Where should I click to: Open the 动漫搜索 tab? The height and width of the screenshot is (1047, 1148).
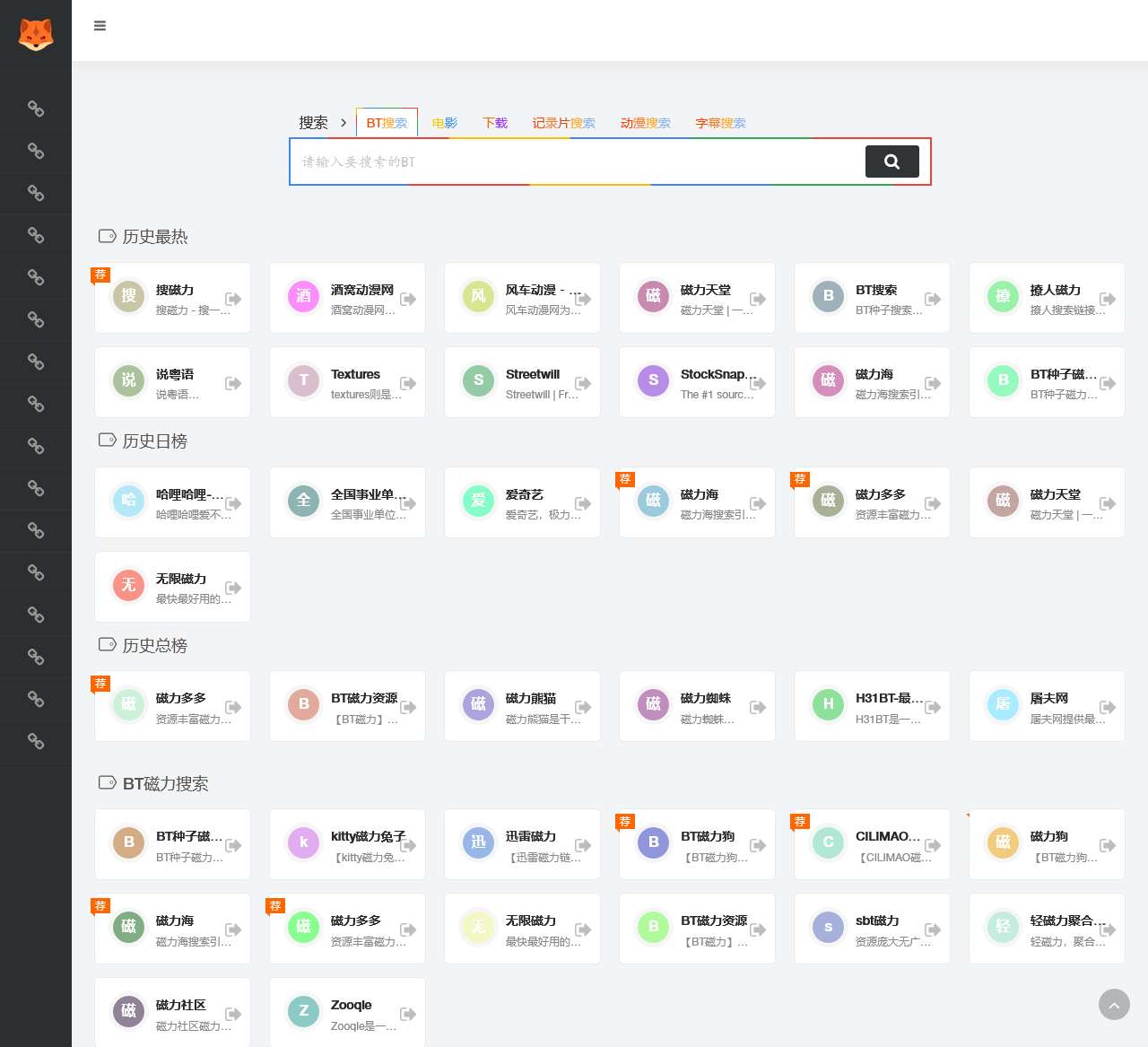click(645, 123)
